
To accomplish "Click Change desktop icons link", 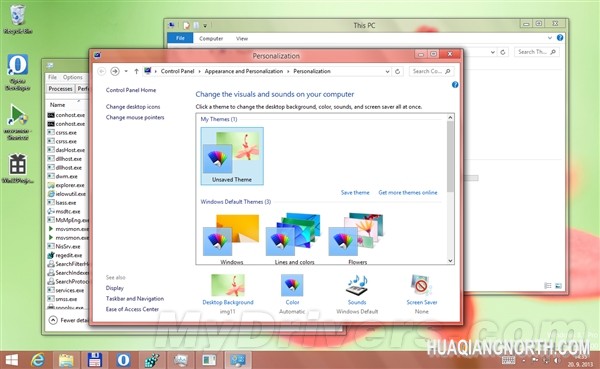I will click(133, 107).
